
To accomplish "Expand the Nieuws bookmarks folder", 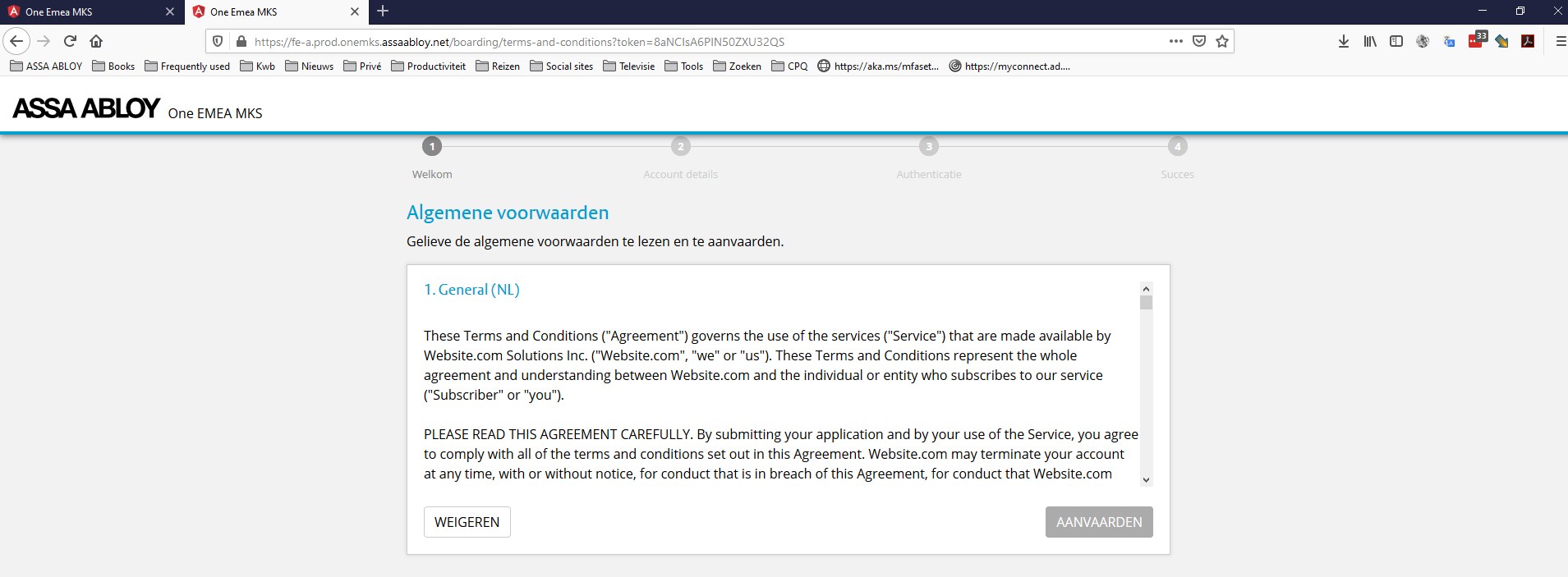I will click(x=309, y=66).
